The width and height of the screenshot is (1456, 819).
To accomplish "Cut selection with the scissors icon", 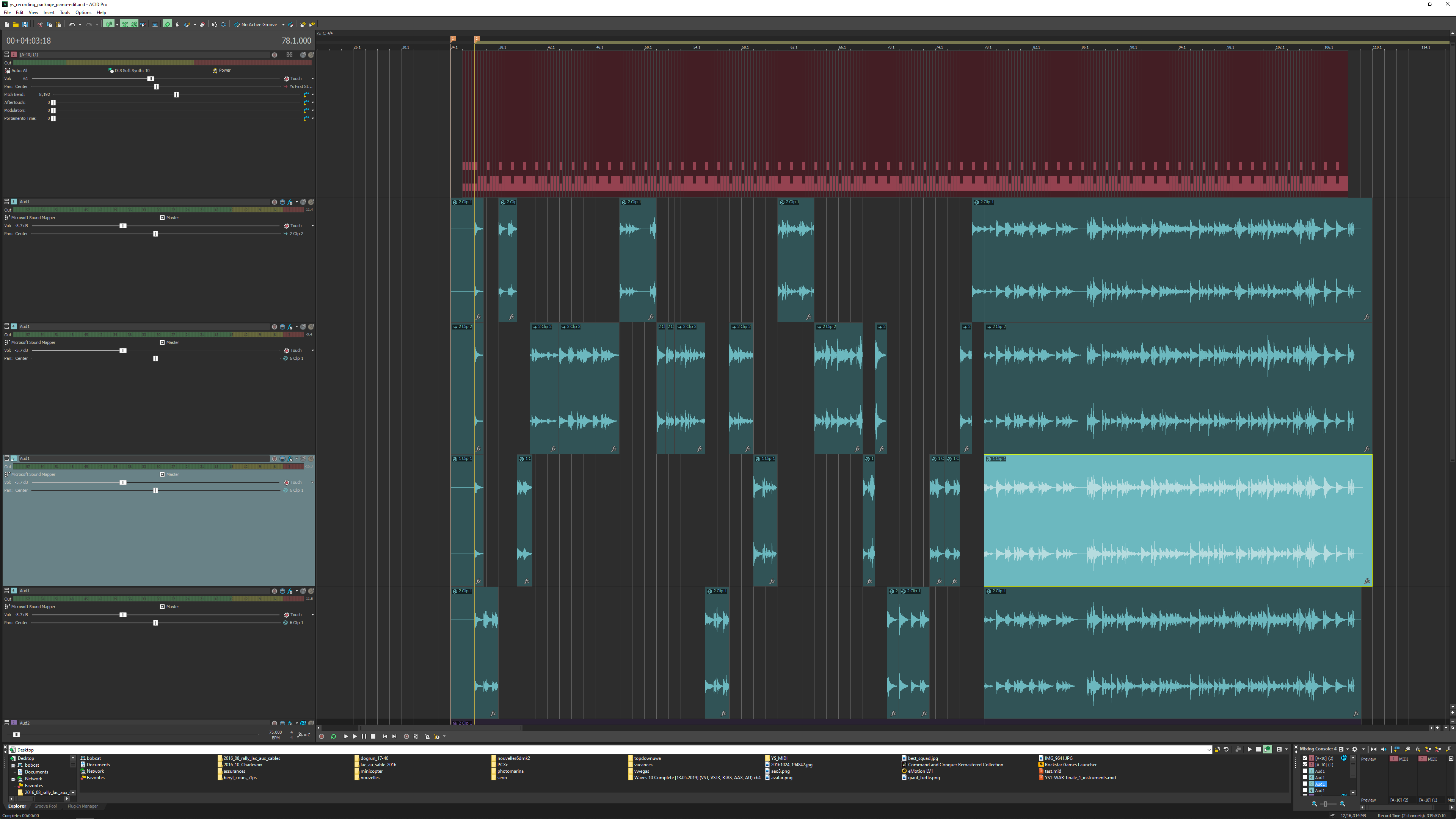I will pos(39,24).
